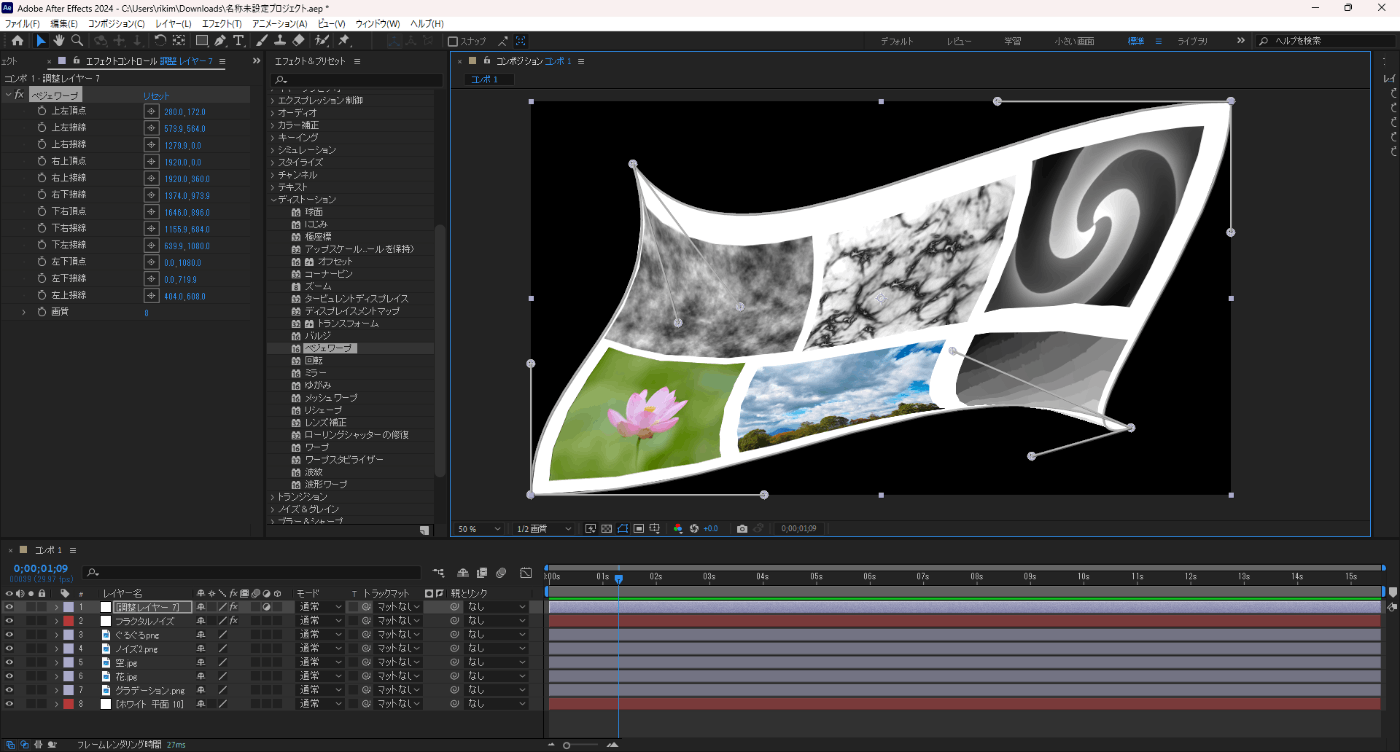Open grid and guide options icon

pyautogui.click(x=654, y=528)
